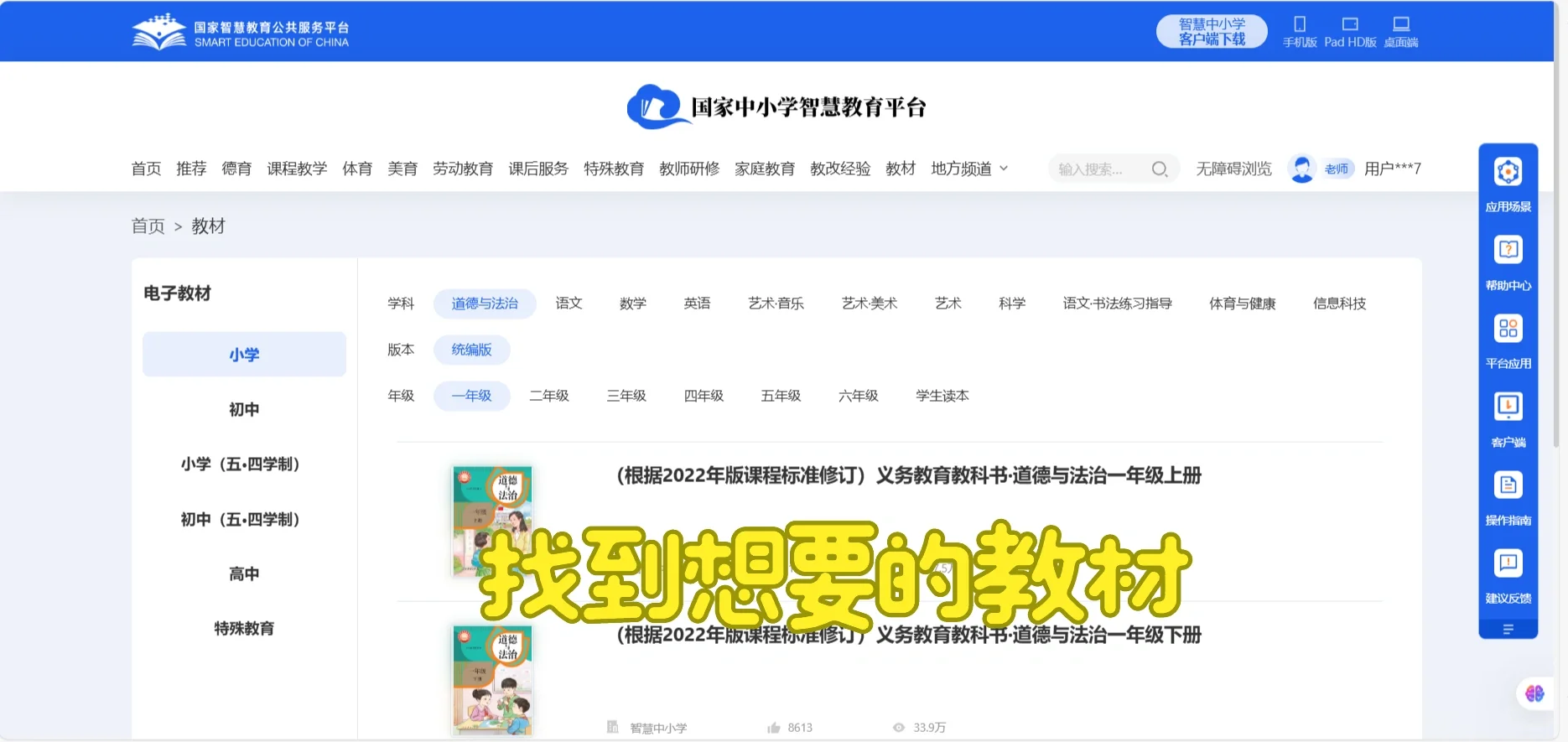This screenshot has width=1568, height=742.
Task: Click the Smart Education of China logo
Action: tap(241, 32)
